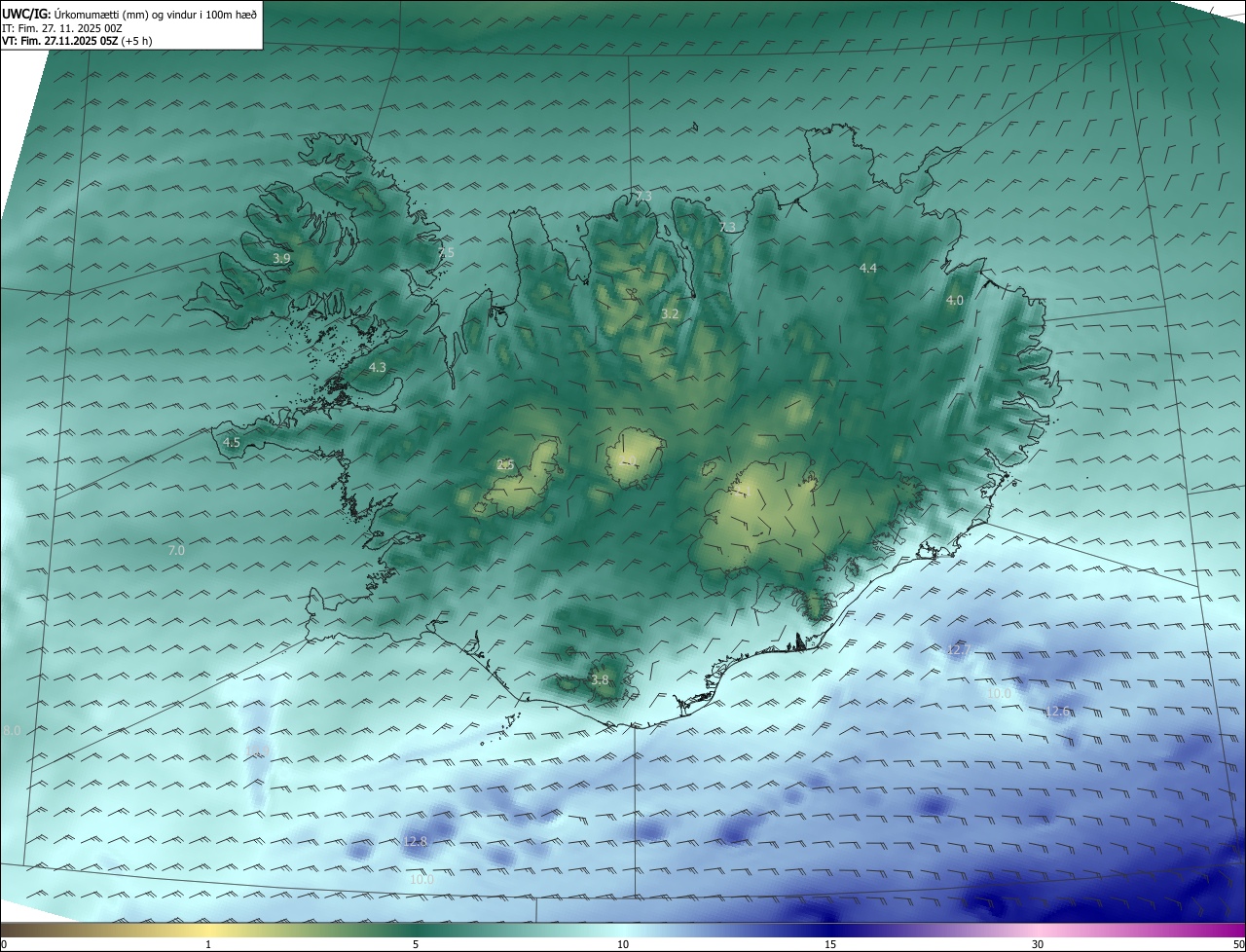
Task: Click the 3.8 value near the south coast
Action: click(600, 679)
